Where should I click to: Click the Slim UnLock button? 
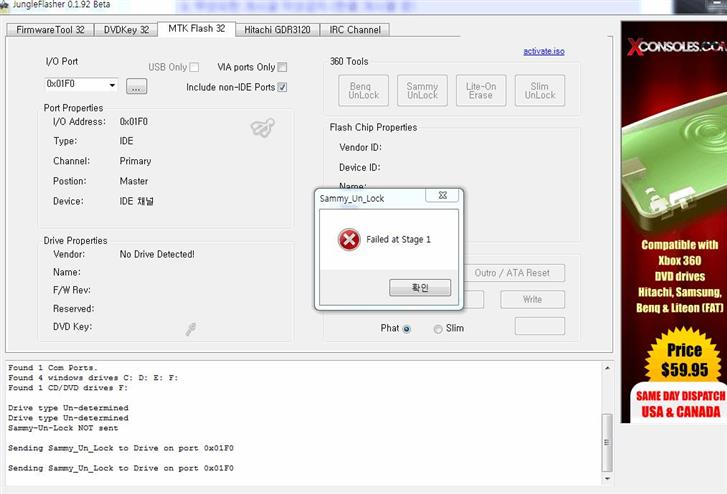click(x=540, y=90)
